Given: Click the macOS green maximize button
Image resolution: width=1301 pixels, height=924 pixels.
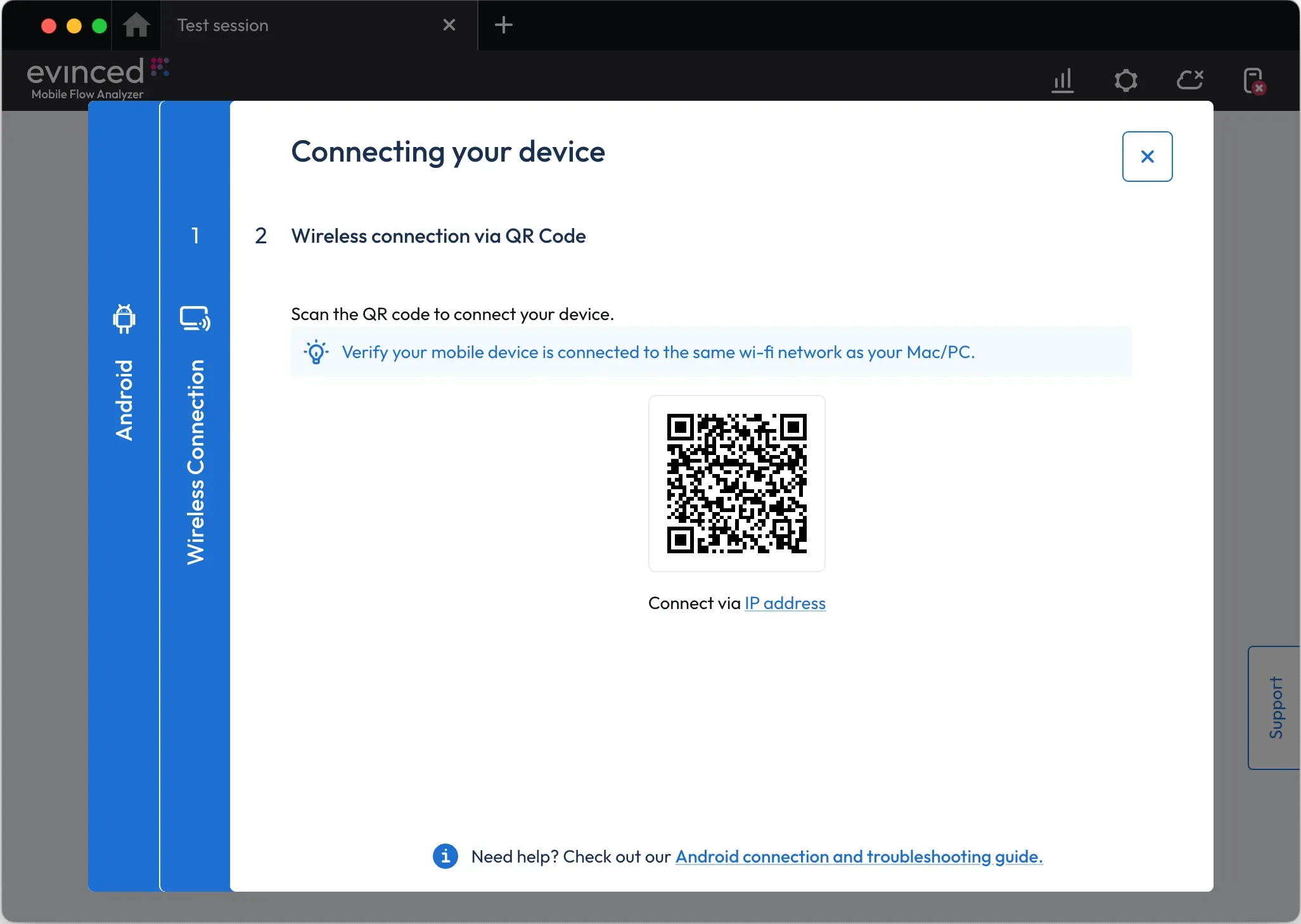Looking at the screenshot, I should [99, 26].
